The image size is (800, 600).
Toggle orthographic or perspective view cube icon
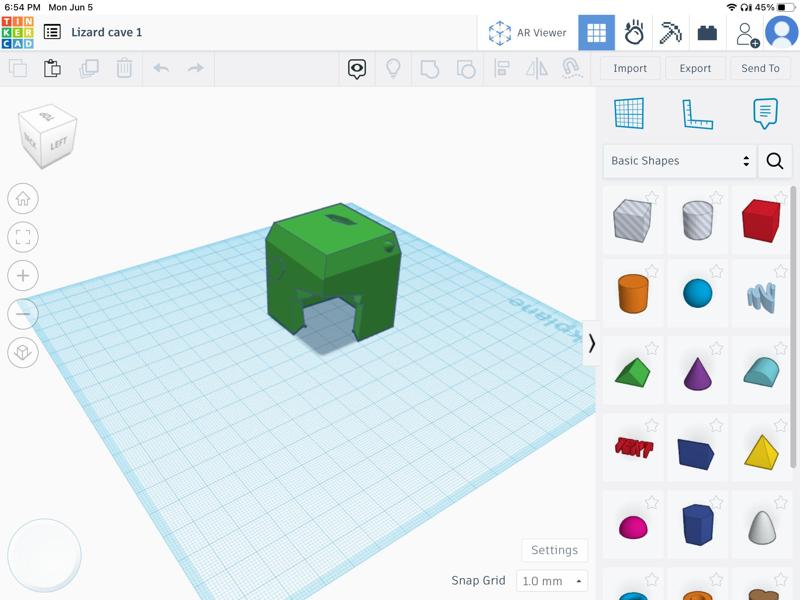click(x=23, y=352)
